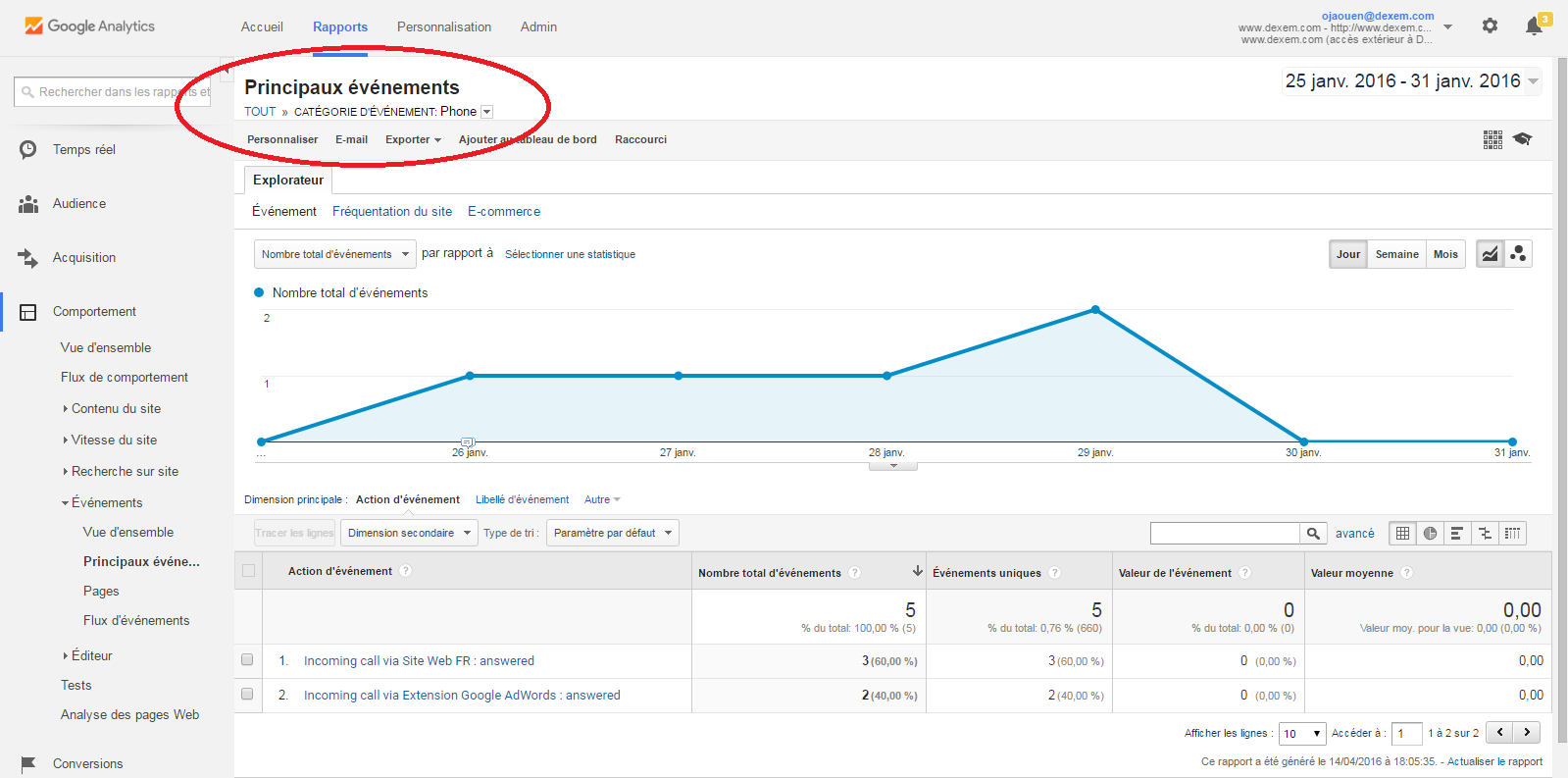Open the dashboard grid icon
The width and height of the screenshot is (1568, 778).
pos(1492,139)
